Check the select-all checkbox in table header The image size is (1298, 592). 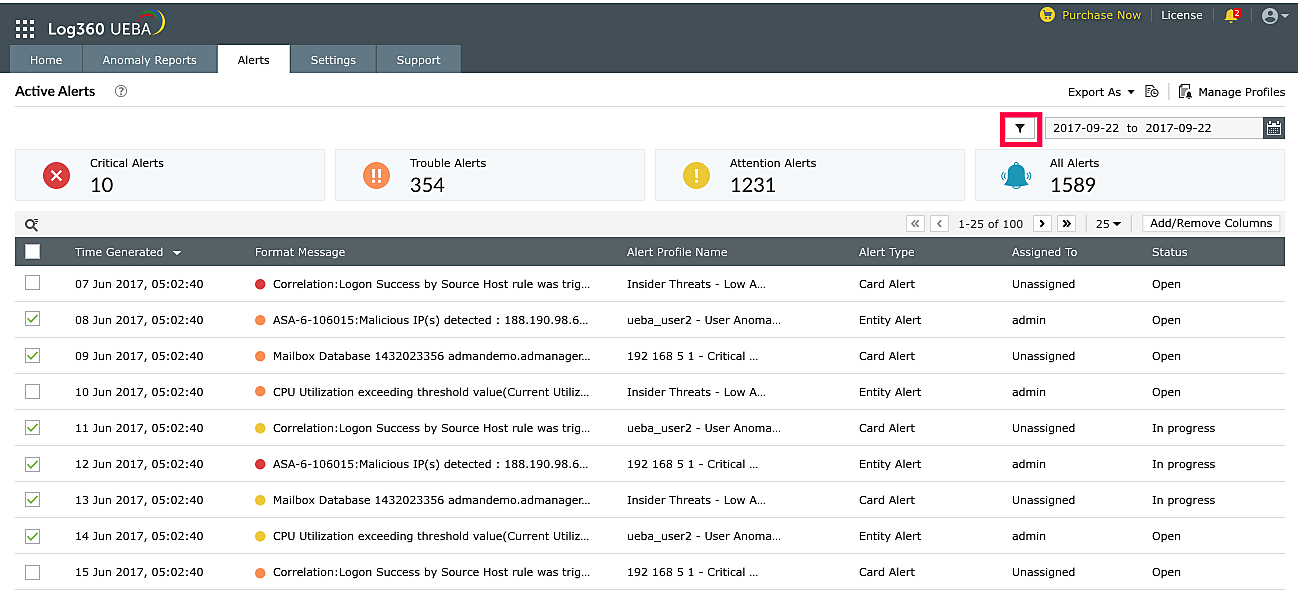tap(33, 251)
